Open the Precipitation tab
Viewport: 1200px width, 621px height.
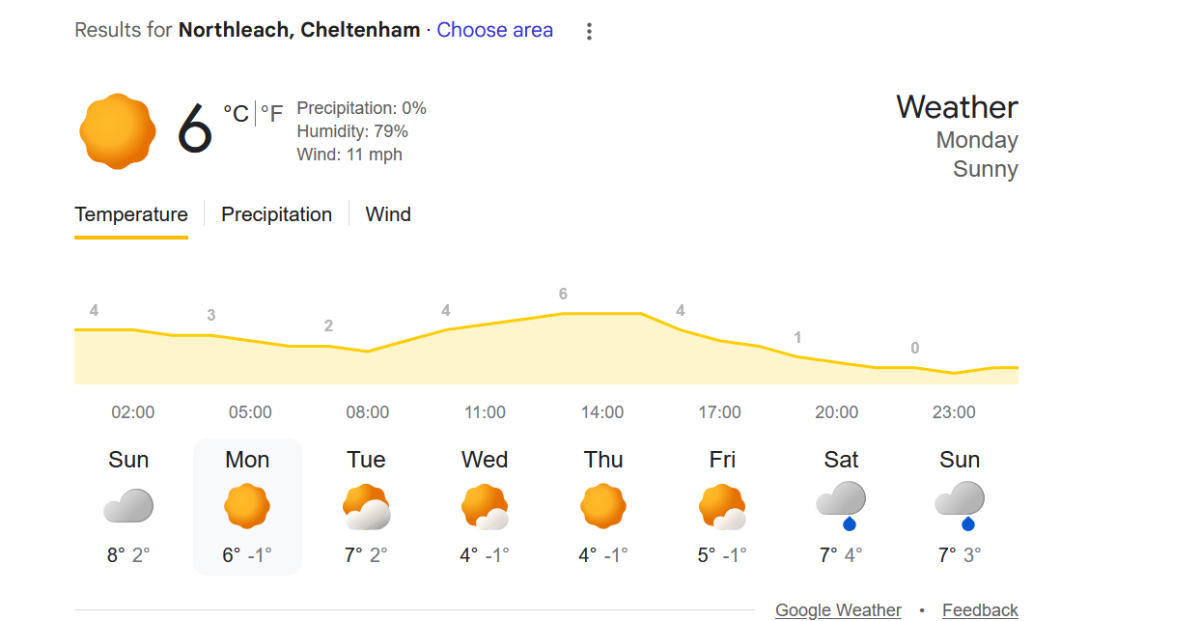tap(276, 214)
